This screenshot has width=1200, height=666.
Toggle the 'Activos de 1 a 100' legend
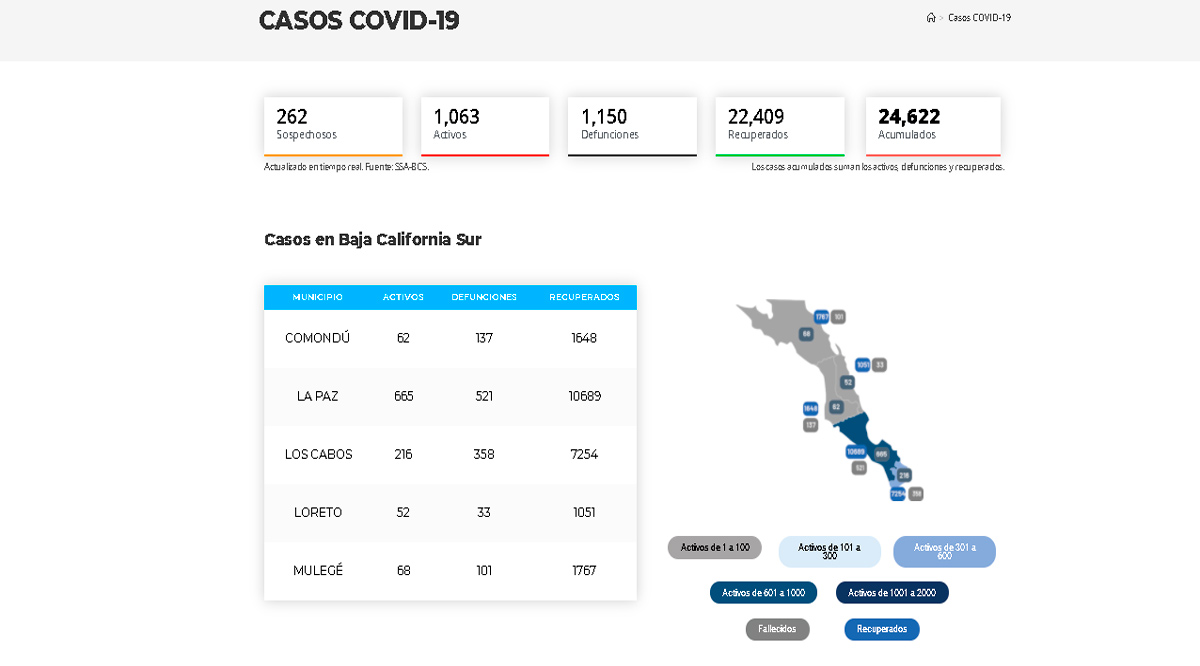[x=715, y=547]
